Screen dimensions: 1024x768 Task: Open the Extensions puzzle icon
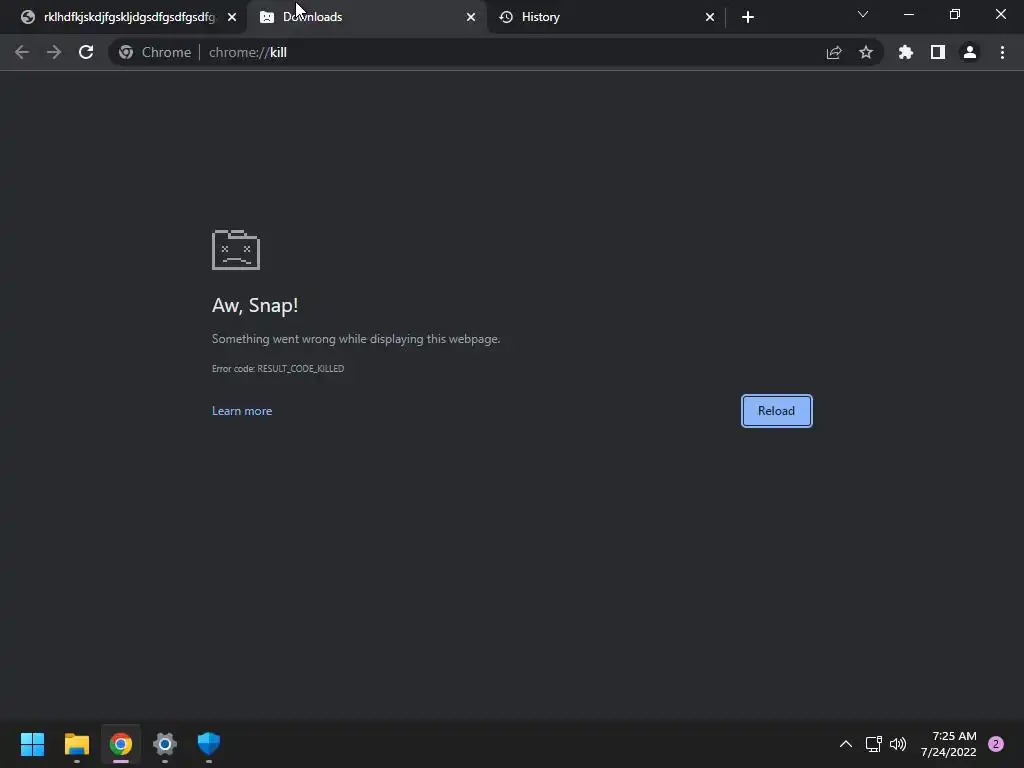pos(906,52)
